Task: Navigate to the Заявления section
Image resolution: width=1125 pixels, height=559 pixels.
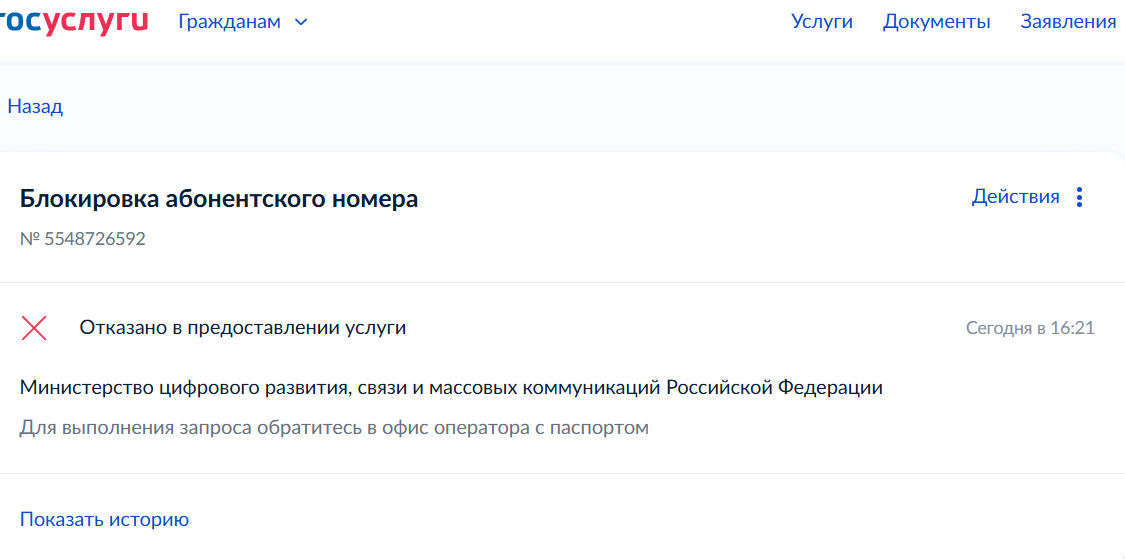Action: click(x=1068, y=21)
